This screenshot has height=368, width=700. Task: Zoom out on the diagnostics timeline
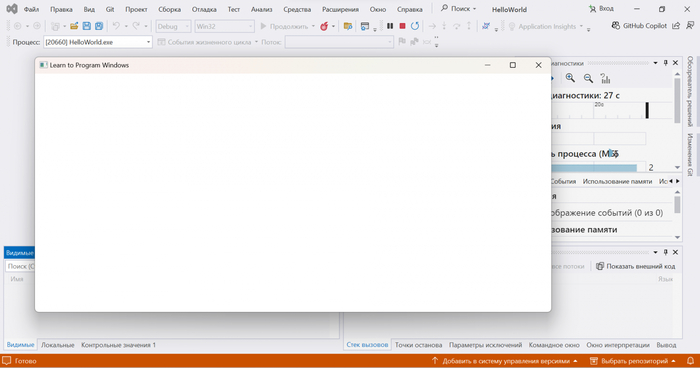click(588, 78)
